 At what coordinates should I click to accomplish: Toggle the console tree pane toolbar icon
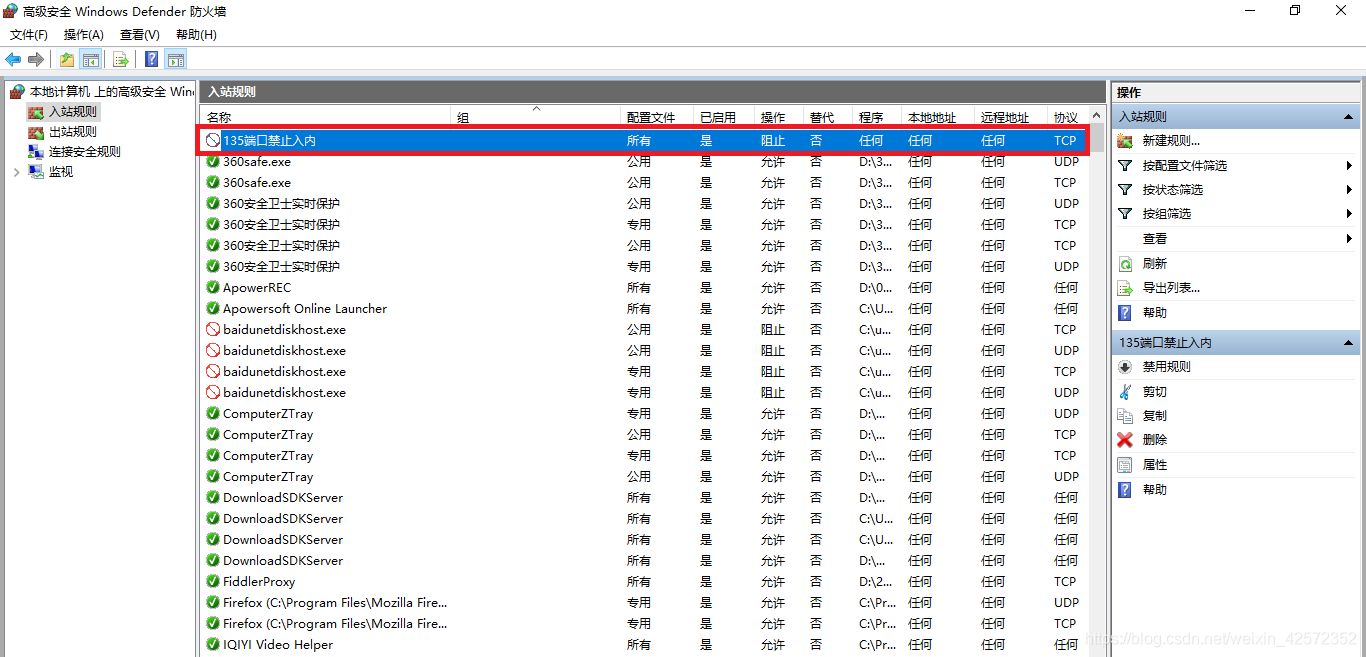click(x=90, y=59)
